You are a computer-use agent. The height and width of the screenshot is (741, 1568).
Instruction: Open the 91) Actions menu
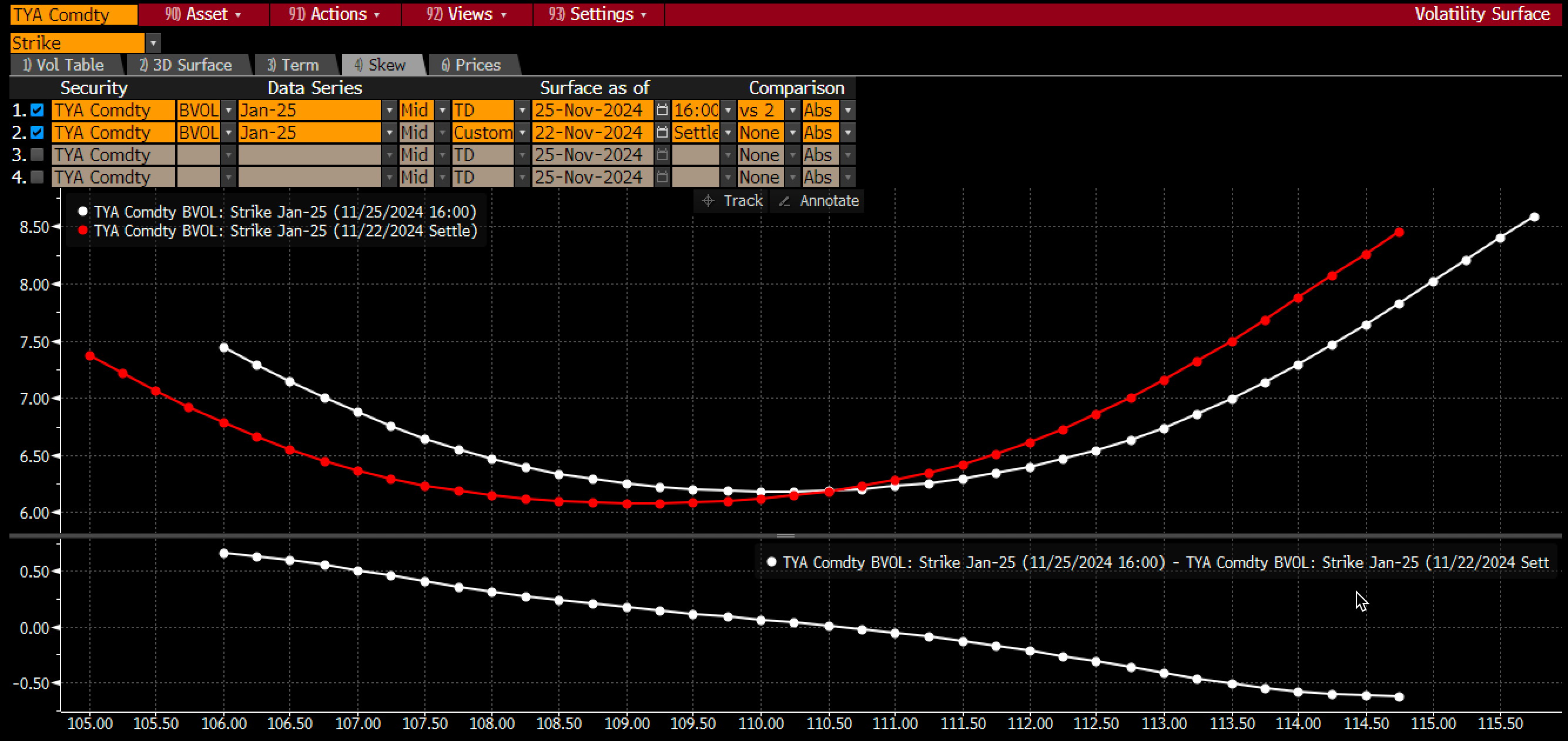tap(335, 14)
